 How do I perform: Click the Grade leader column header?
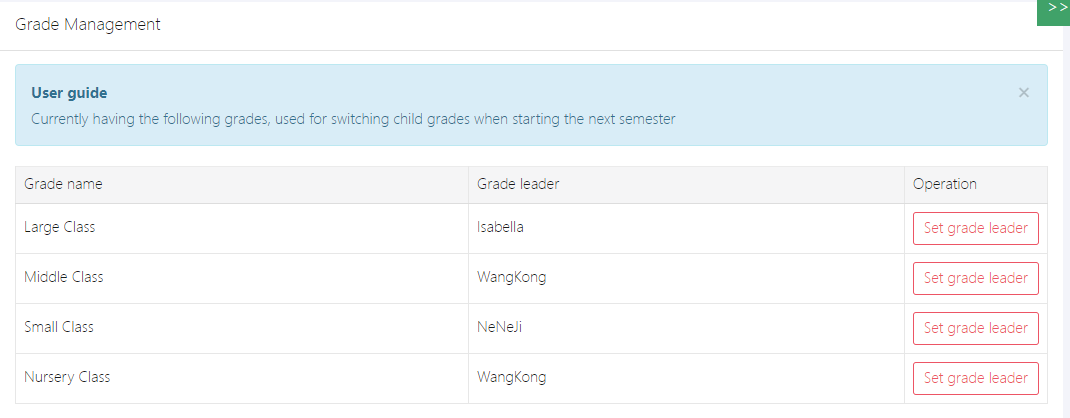517,184
